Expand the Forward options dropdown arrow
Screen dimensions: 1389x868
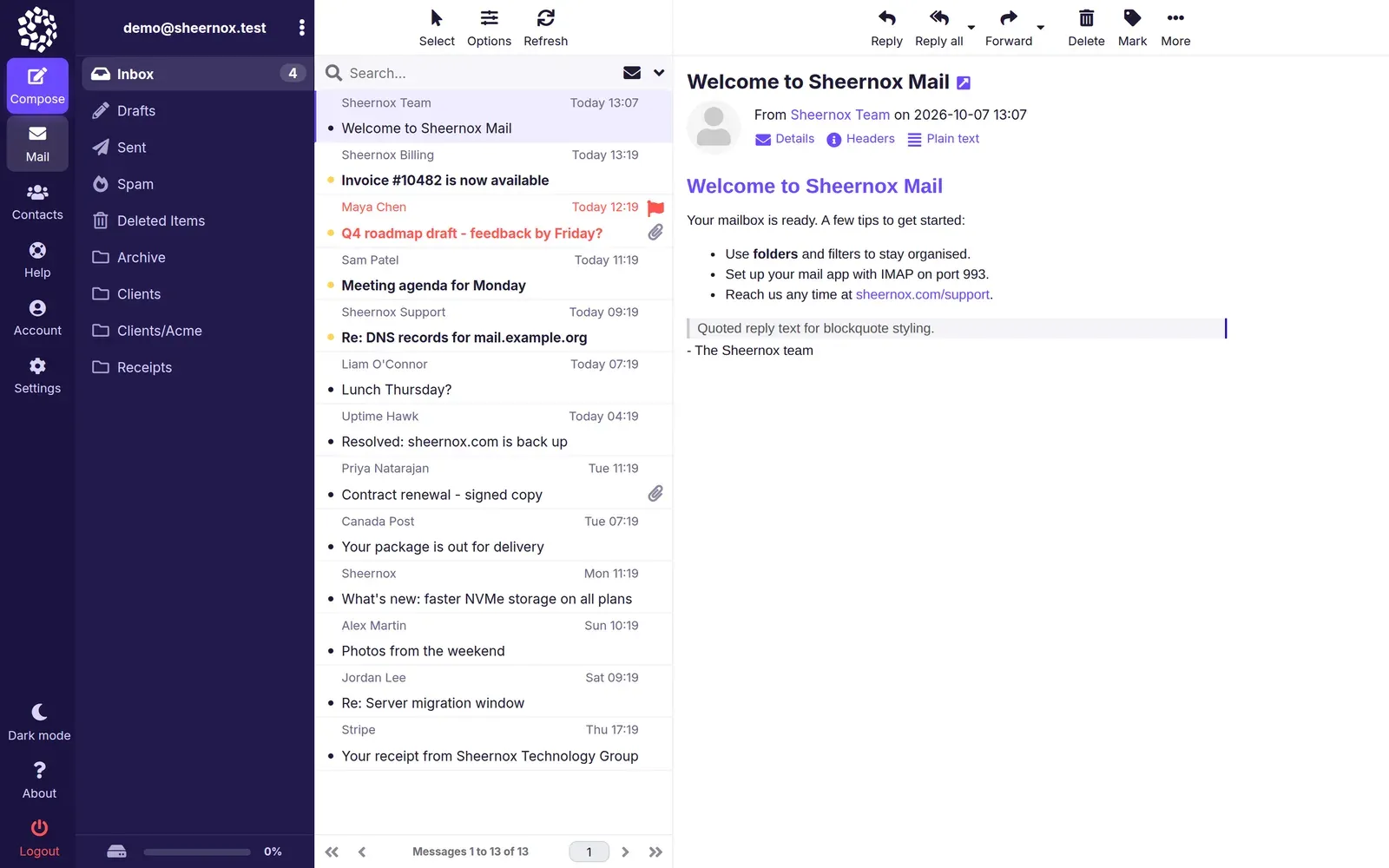pos(1041,28)
